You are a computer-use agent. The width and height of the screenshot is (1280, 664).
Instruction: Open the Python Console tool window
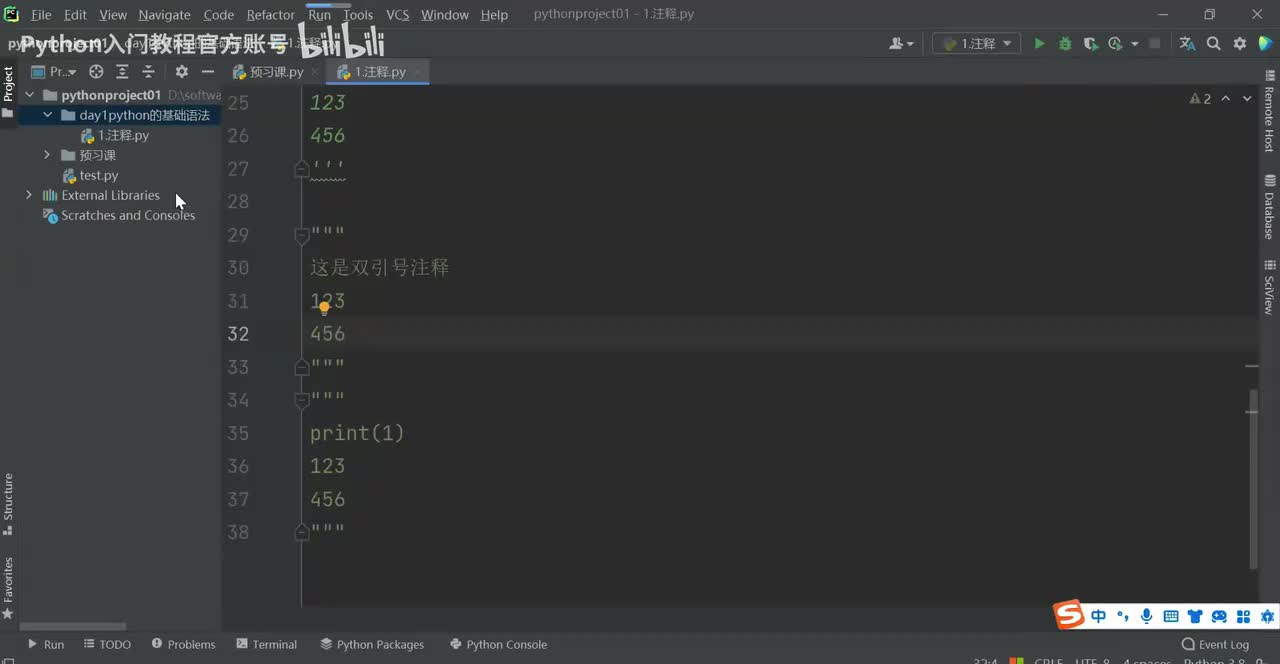pos(498,645)
